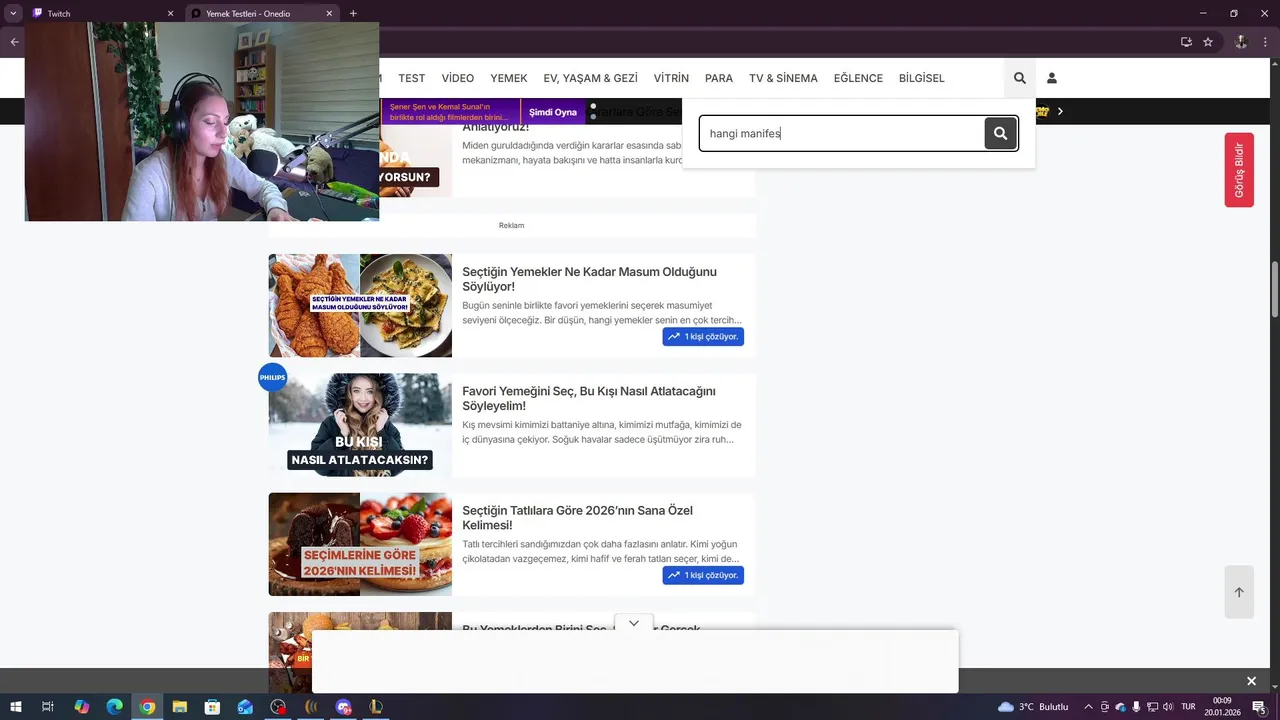Open the TV & SİNEMA category
The image size is (1280, 720).
click(783, 78)
